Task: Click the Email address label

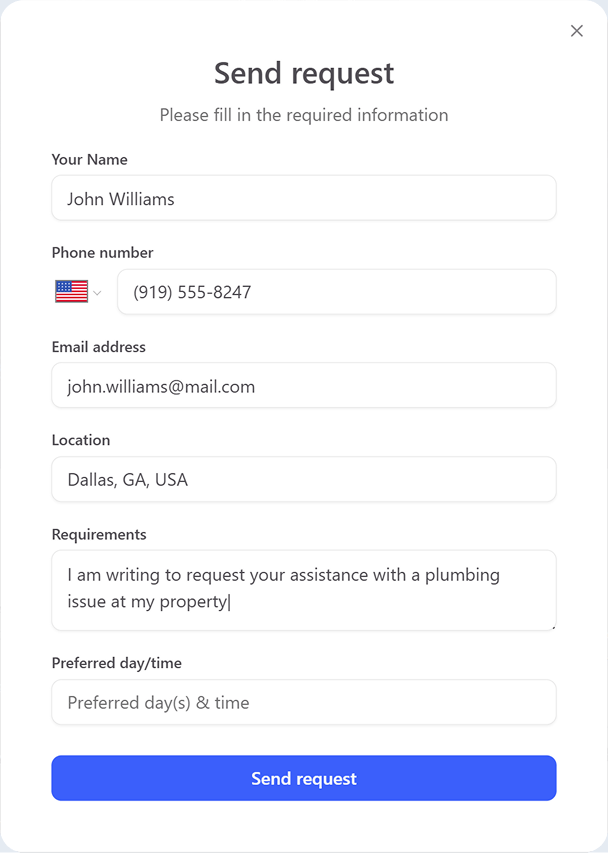Action: (x=98, y=346)
